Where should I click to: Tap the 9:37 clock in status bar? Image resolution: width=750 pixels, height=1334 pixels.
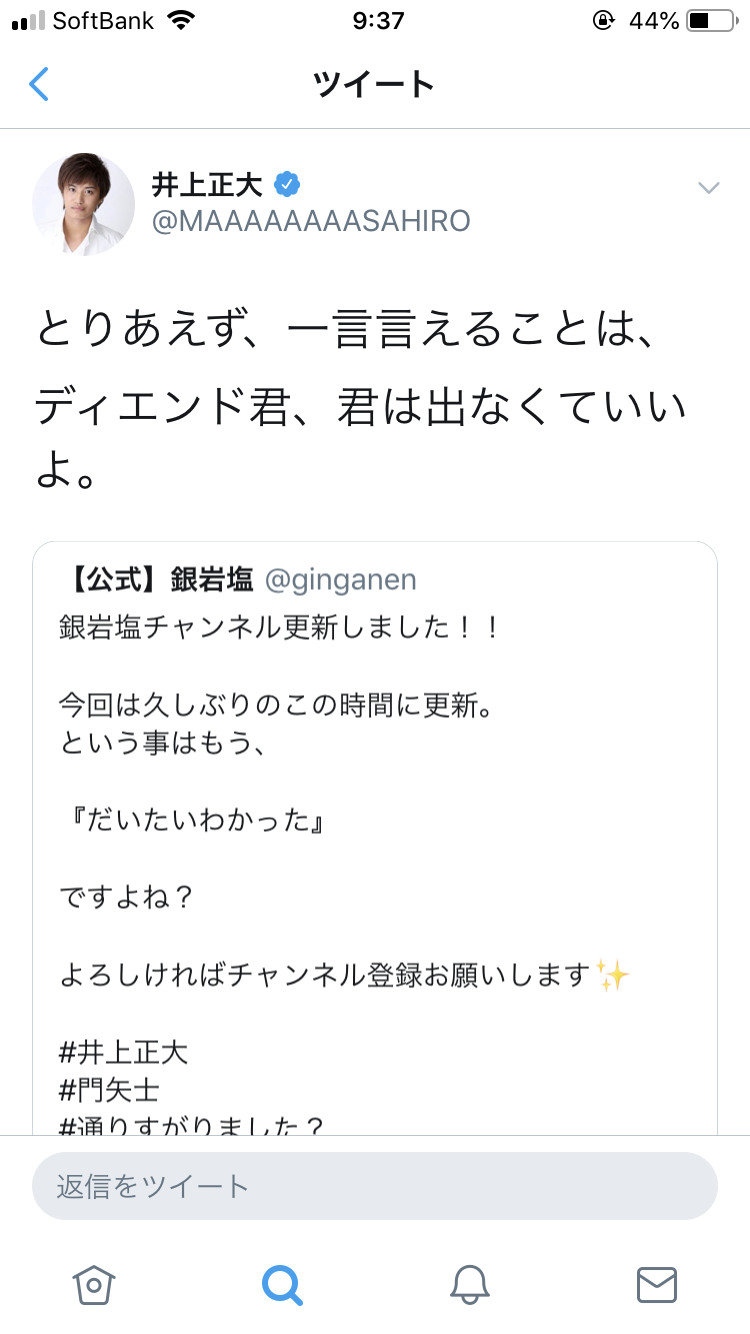point(377,21)
